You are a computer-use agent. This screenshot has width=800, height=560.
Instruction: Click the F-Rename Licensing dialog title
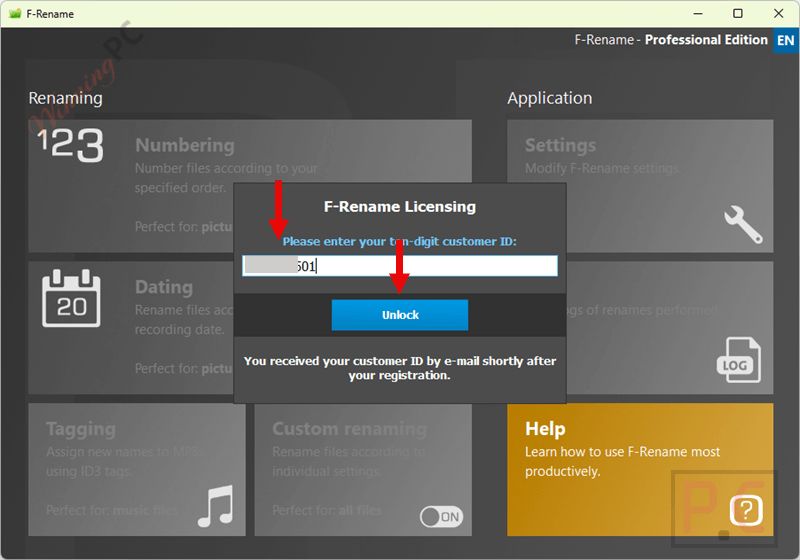(x=399, y=207)
